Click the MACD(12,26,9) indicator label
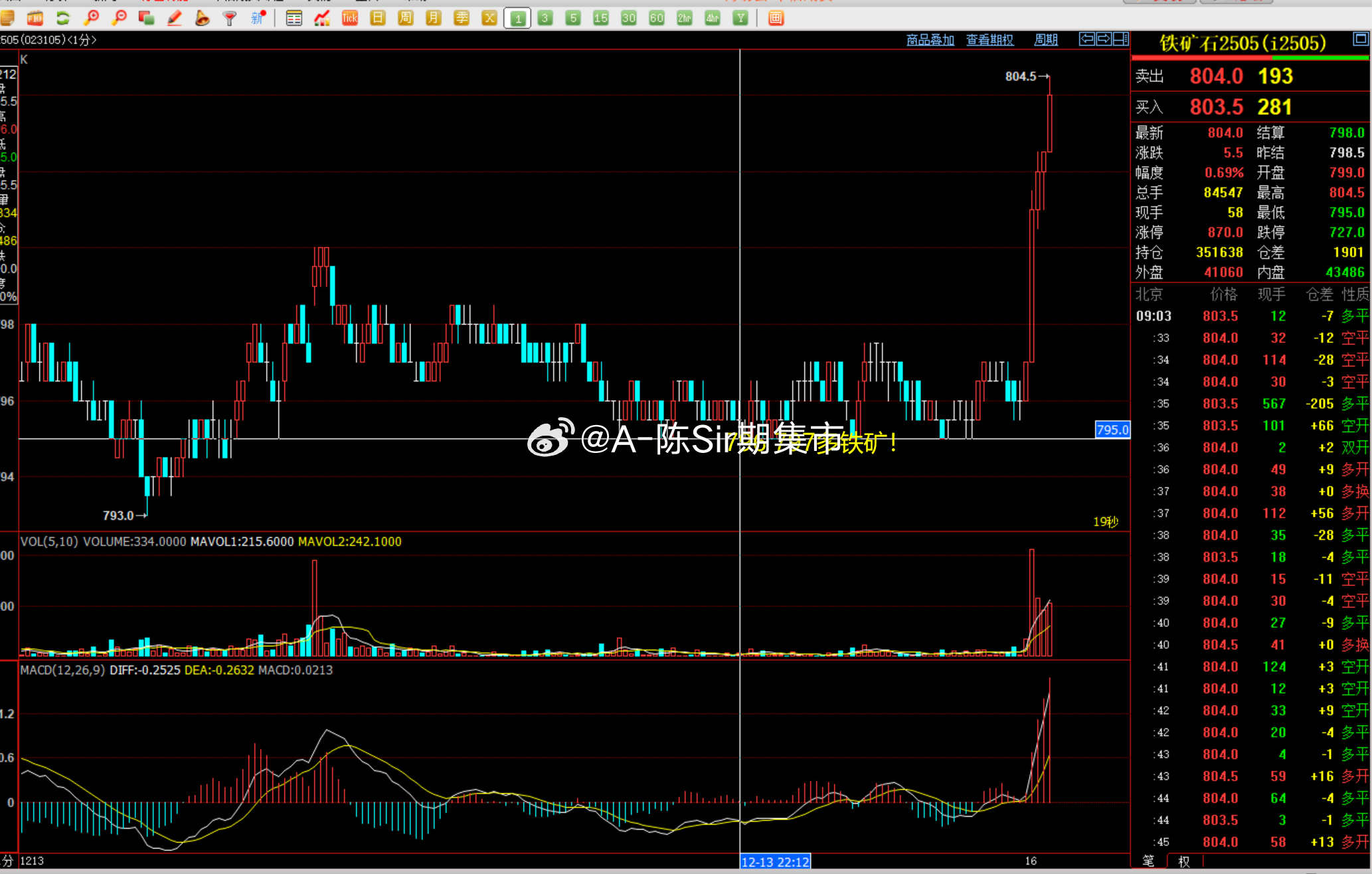Viewport: 1372px width, 874px height. (62, 670)
